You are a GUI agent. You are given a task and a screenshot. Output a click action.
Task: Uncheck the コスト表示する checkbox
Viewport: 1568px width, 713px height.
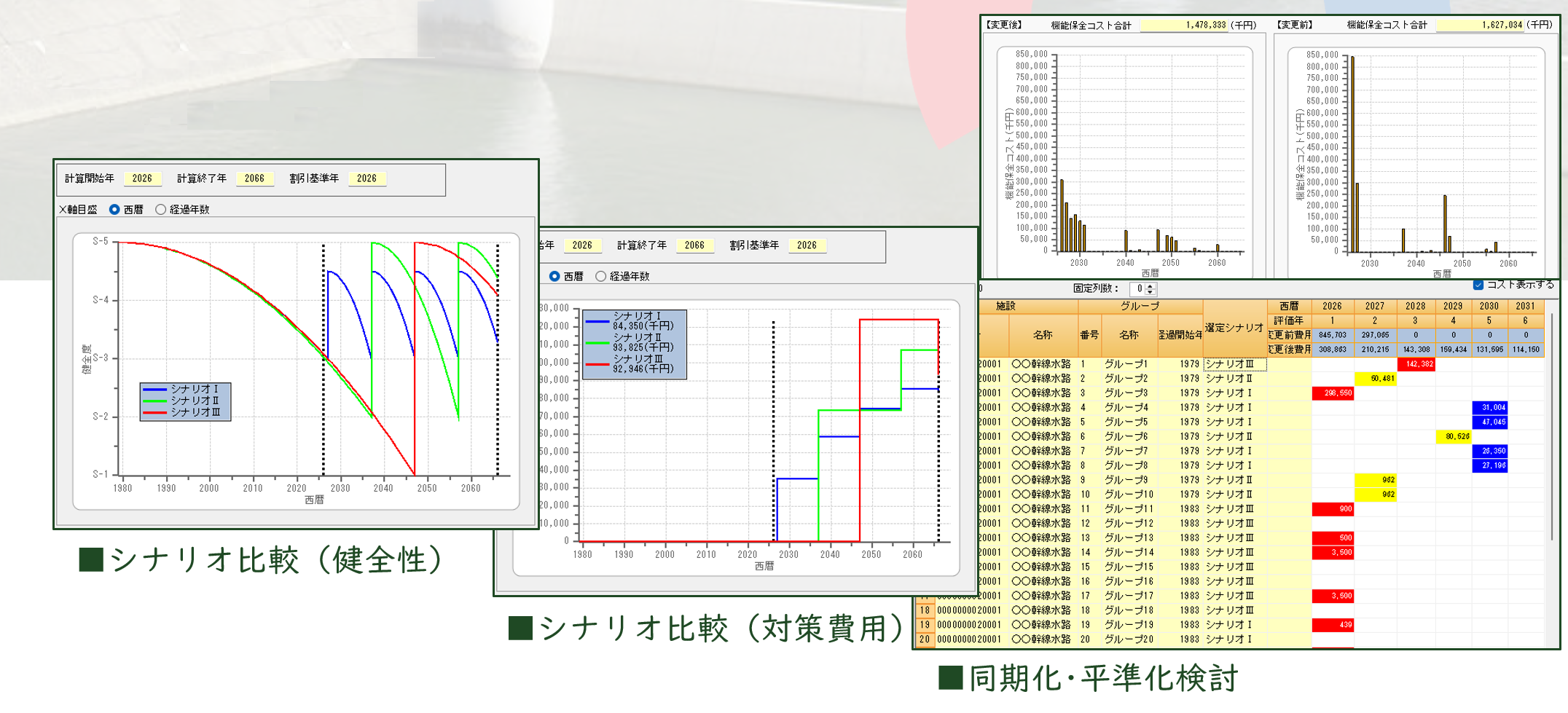click(x=1478, y=285)
